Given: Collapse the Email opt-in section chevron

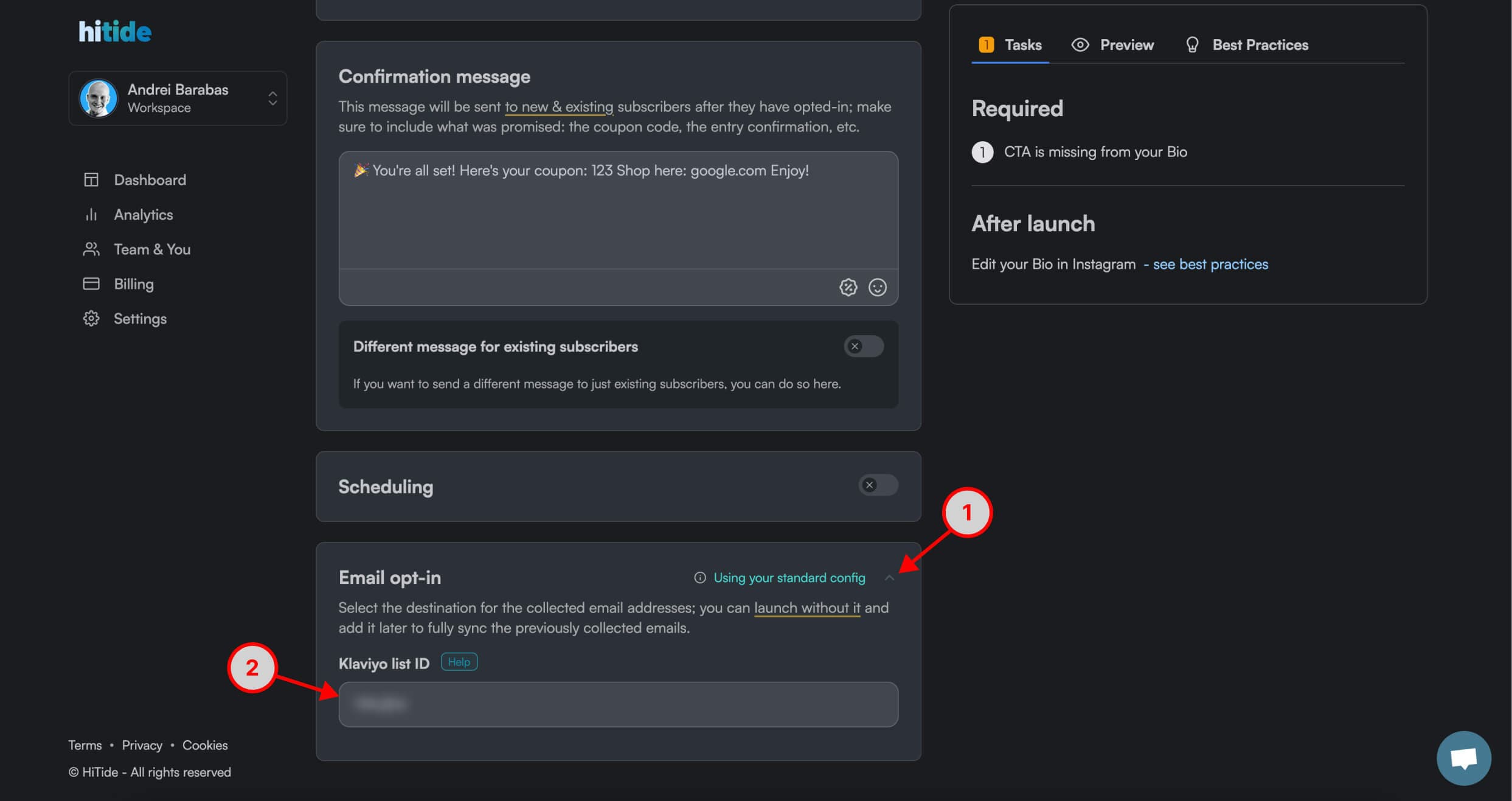Looking at the screenshot, I should (x=889, y=578).
